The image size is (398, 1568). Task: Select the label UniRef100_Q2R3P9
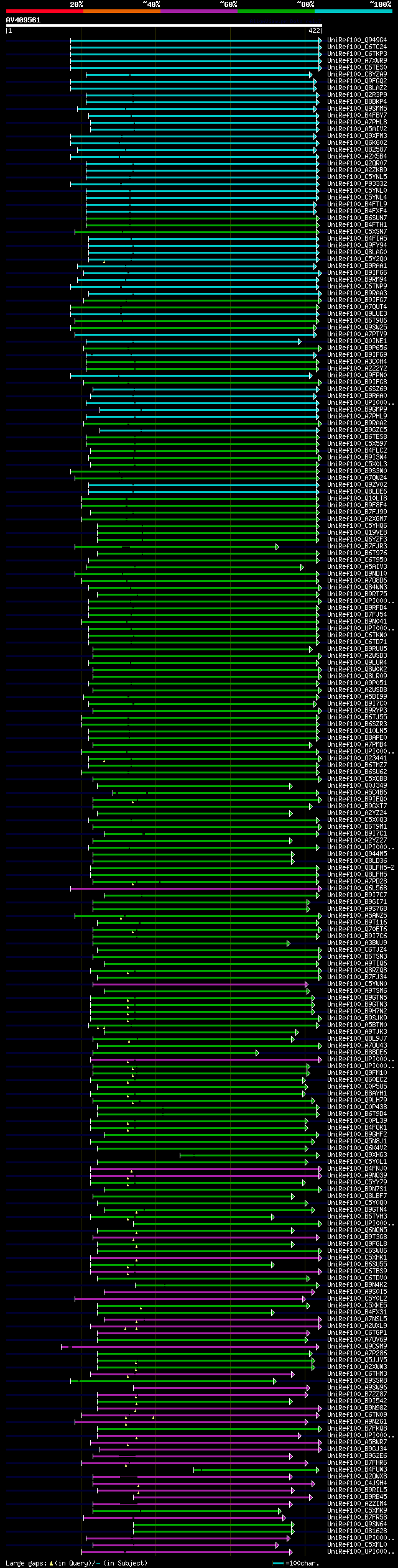[357, 95]
